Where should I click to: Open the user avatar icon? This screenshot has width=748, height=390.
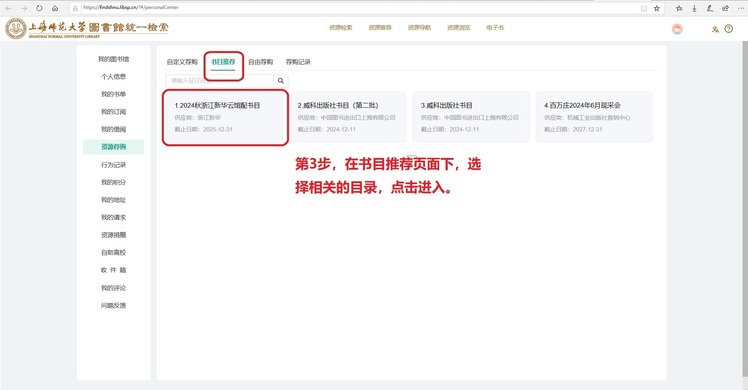point(677,29)
